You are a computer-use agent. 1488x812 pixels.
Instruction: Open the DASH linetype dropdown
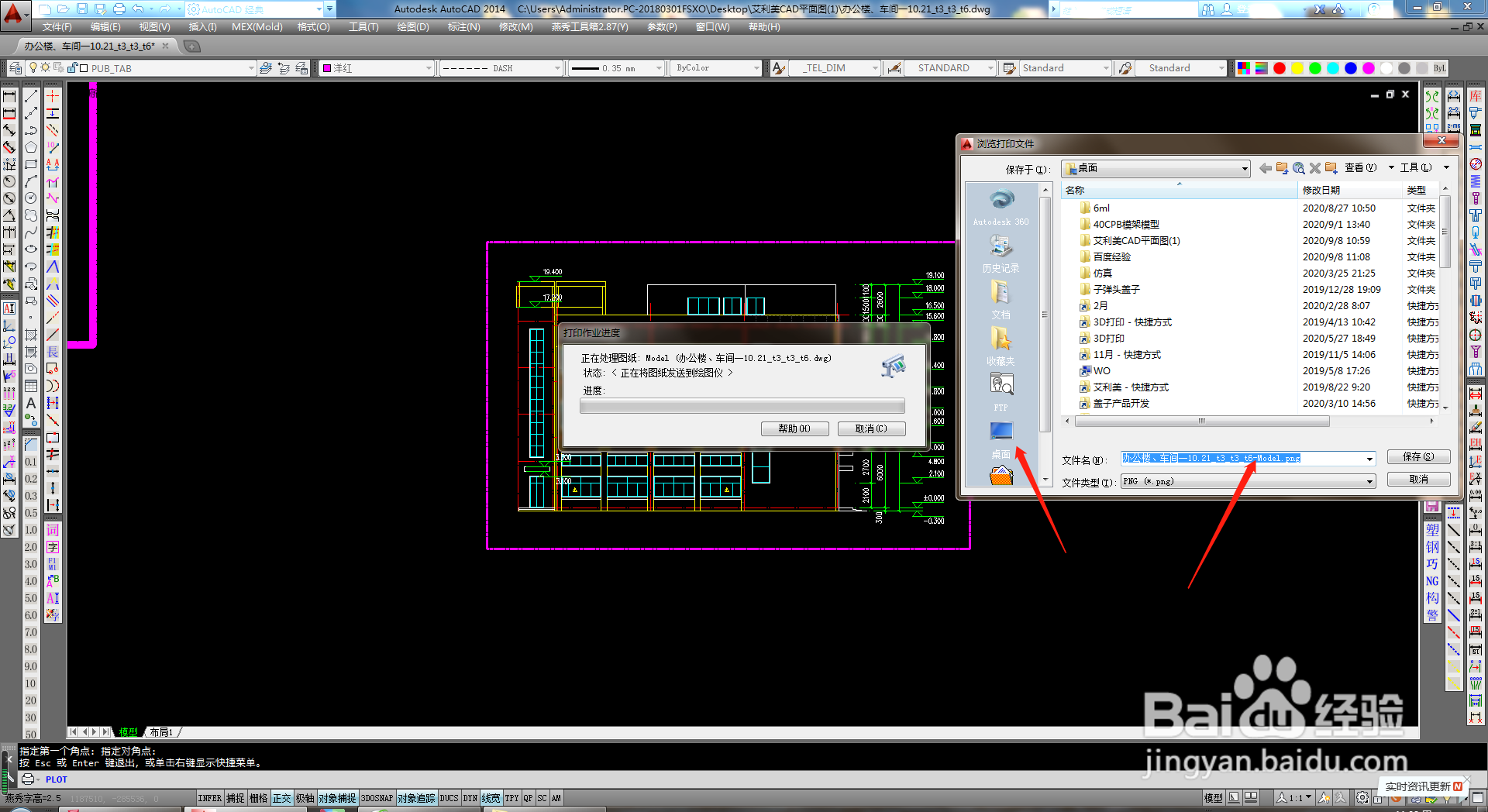pyautogui.click(x=557, y=68)
